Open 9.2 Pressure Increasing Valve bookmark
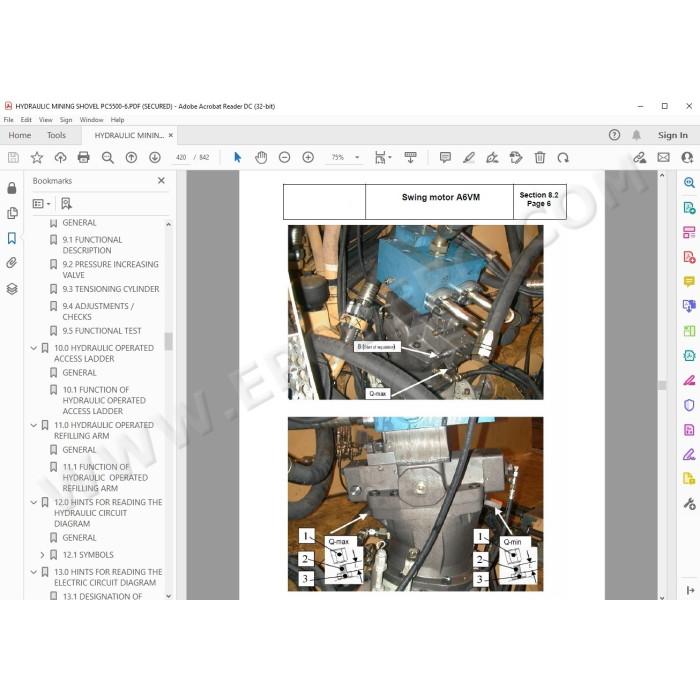 [x=110, y=269]
